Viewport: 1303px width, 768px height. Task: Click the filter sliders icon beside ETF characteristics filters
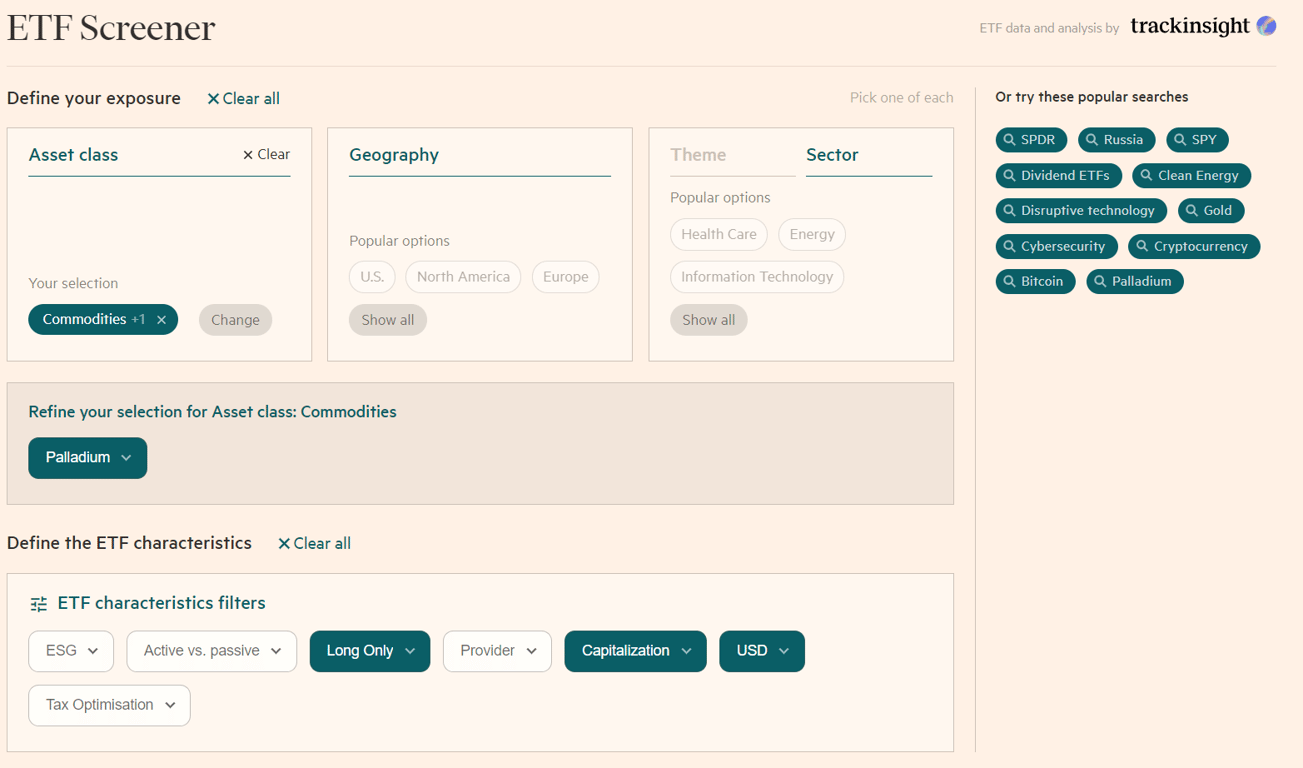pyautogui.click(x=38, y=603)
